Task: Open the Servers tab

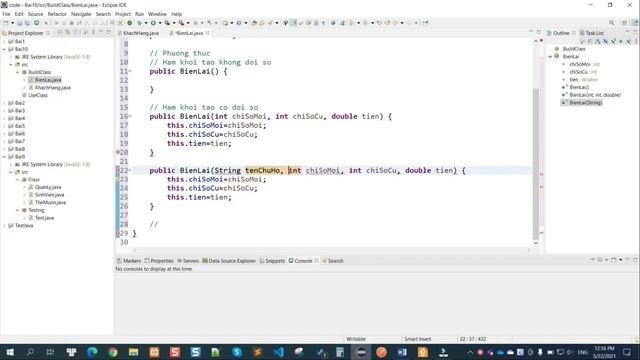Action: coord(188,261)
